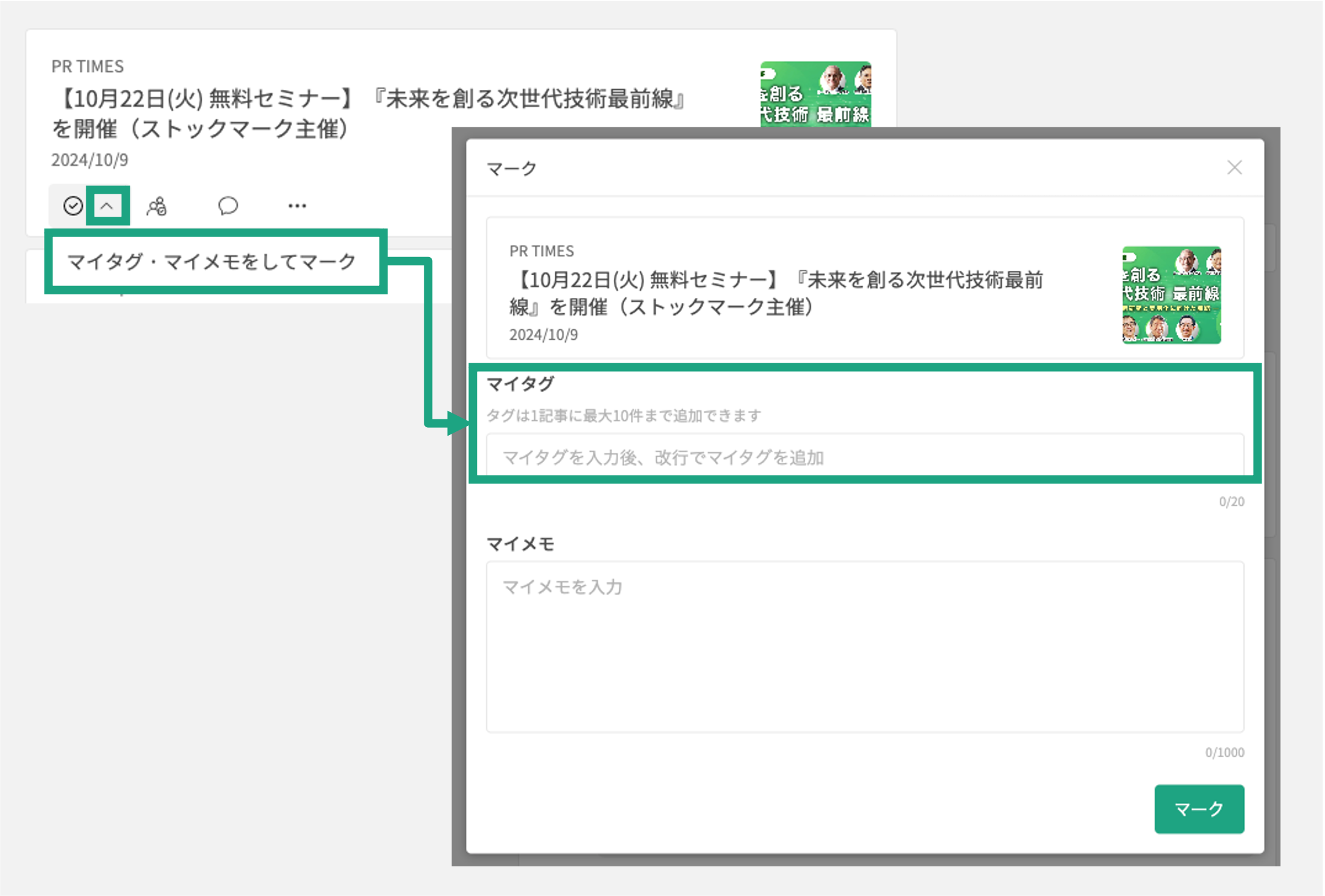Open the background article card thumbnail
Viewport: 1325px width, 896px height.
click(816, 94)
